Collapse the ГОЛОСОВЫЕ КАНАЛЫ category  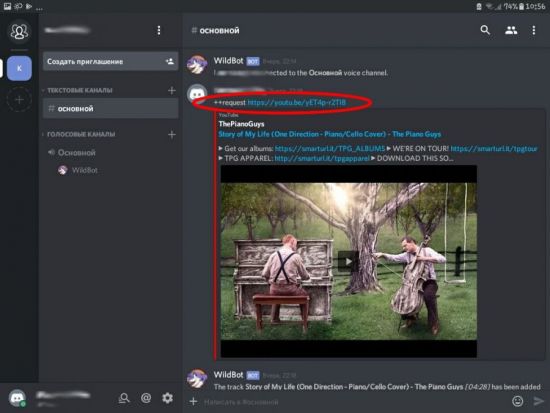81,134
